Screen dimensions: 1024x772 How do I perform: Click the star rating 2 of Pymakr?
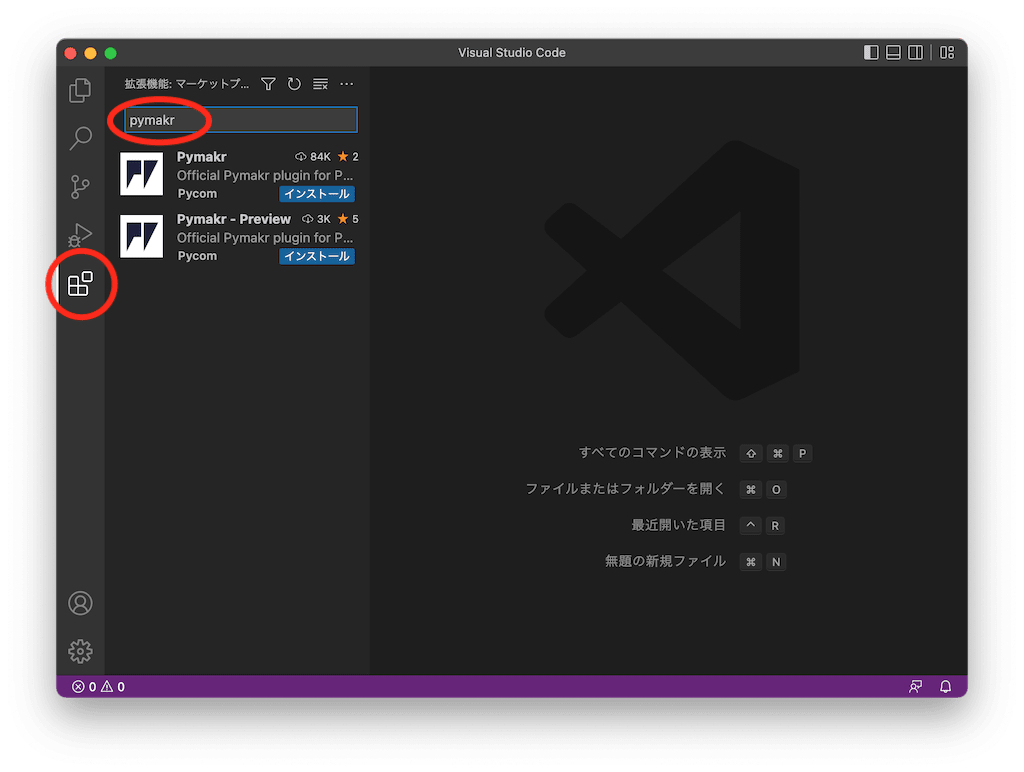point(348,157)
